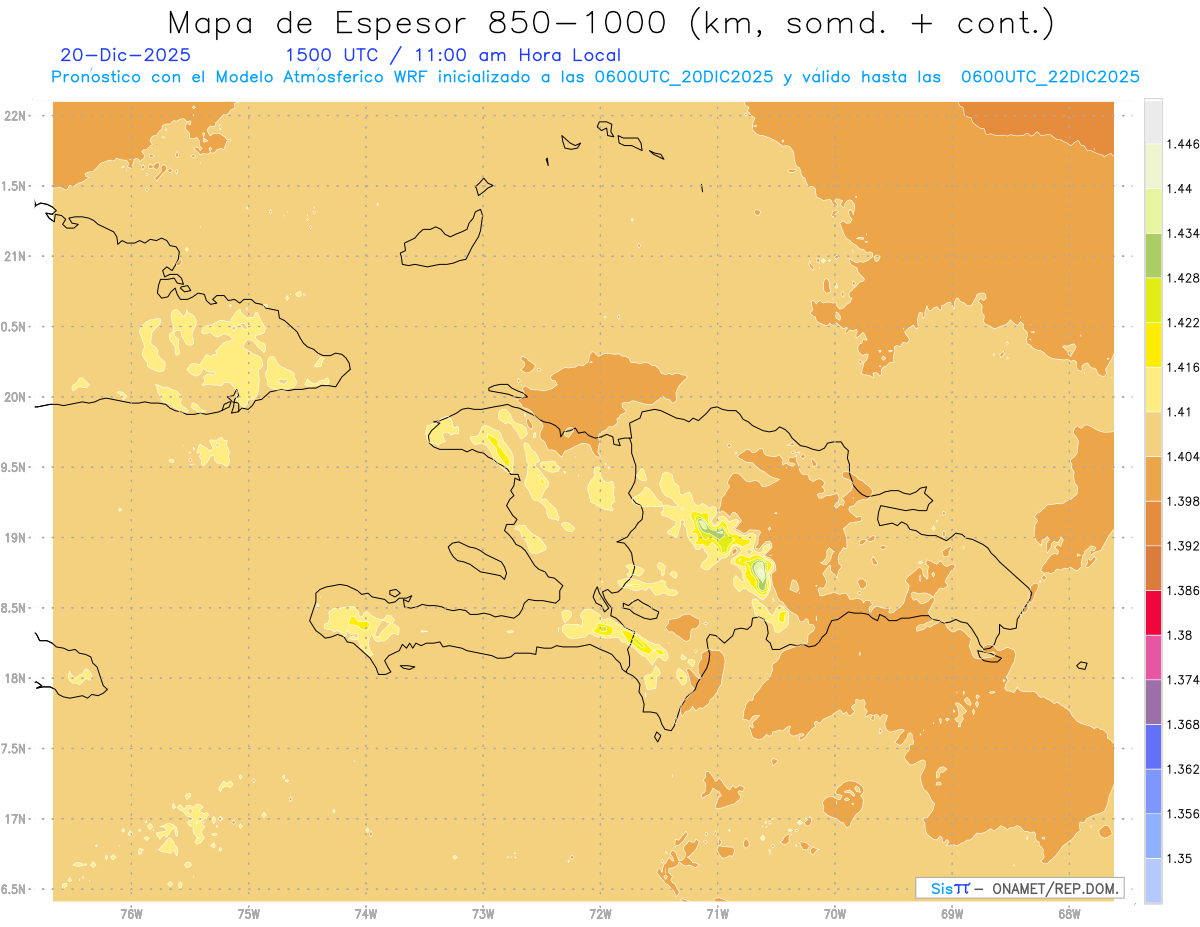Click the '21N' latitude label
The height and width of the screenshot is (927, 1200).
click(16, 257)
